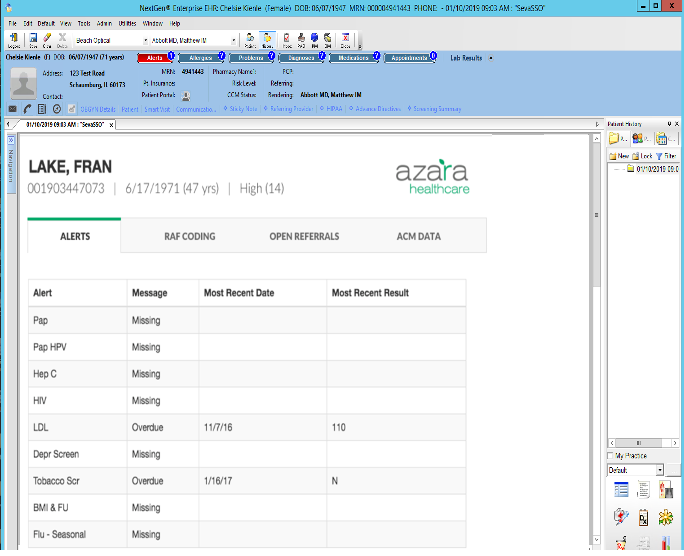
Task: Click the Clear eraser toolbar icon
Action: pyautogui.click(x=47, y=40)
